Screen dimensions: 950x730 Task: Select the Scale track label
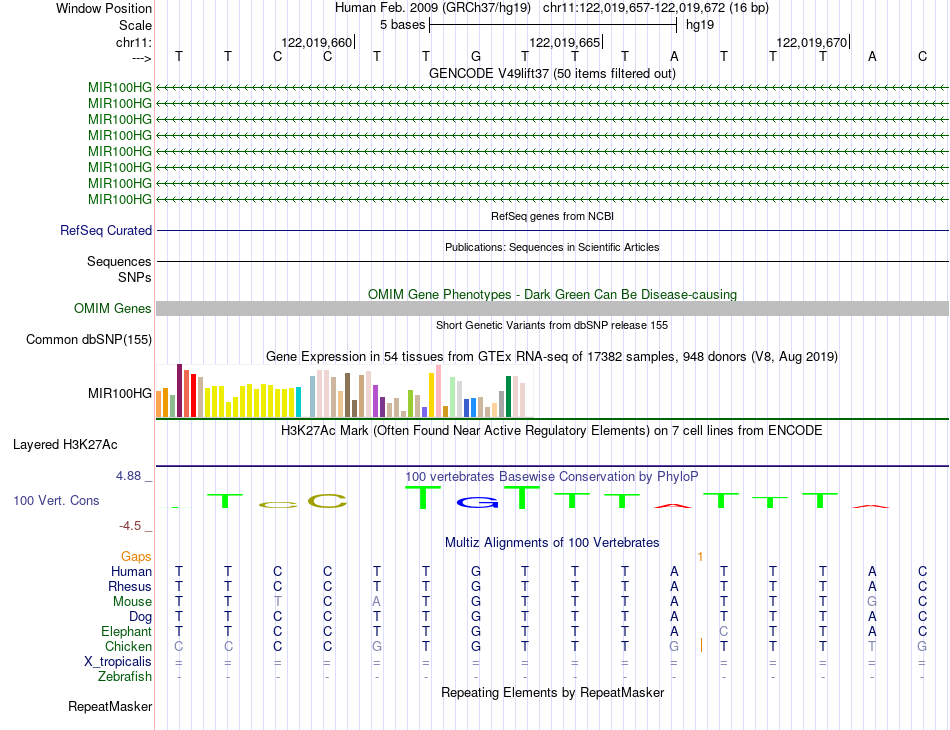pyautogui.click(x=135, y=25)
